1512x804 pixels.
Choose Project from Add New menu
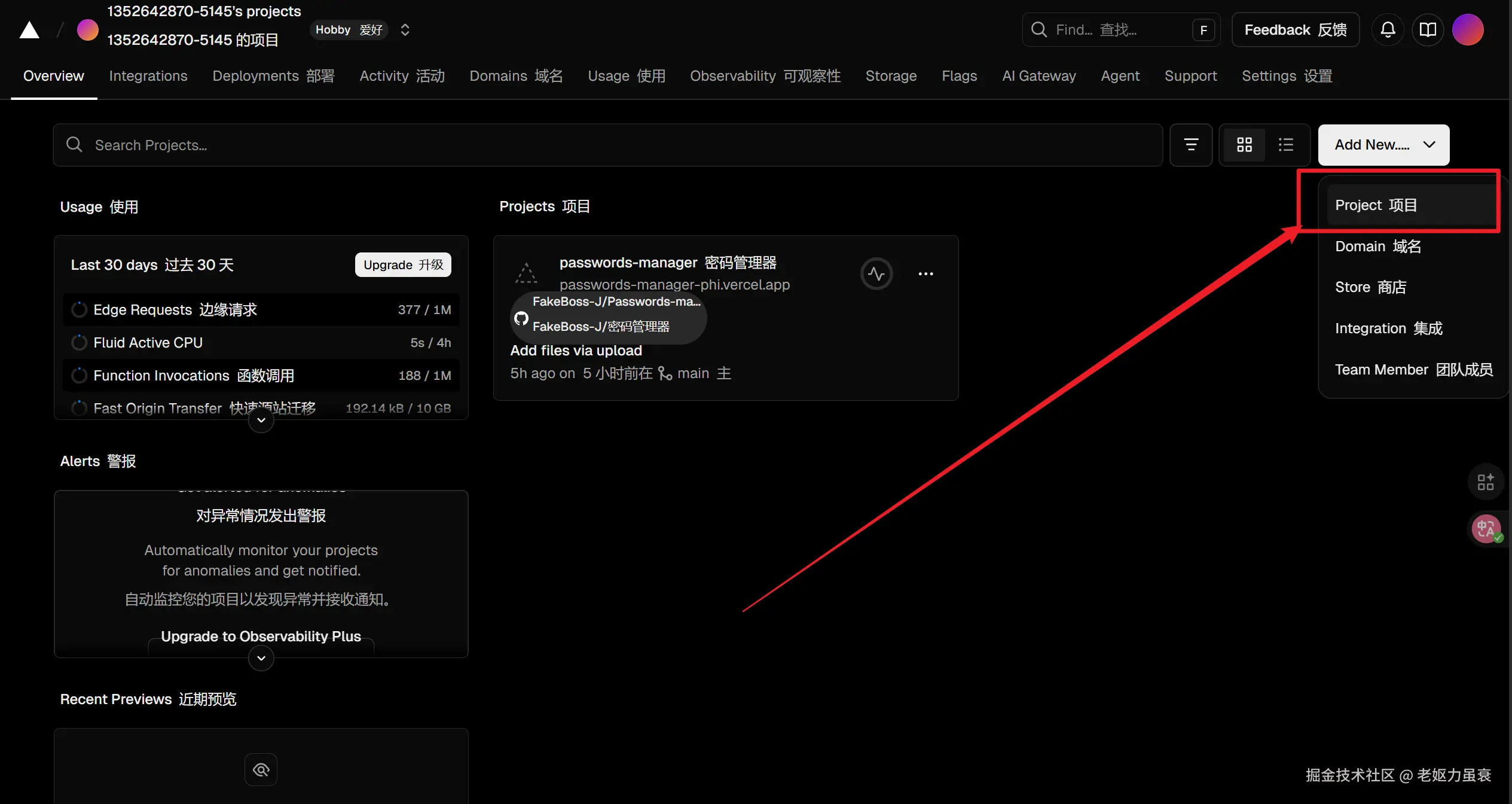[1411, 205]
